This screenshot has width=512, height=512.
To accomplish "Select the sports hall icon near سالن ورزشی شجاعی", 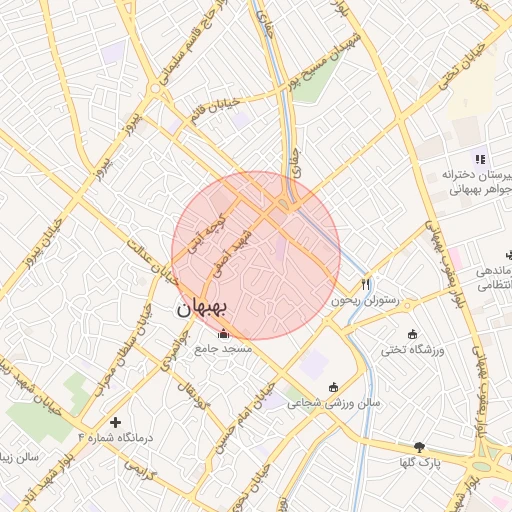I will click(x=333, y=387).
